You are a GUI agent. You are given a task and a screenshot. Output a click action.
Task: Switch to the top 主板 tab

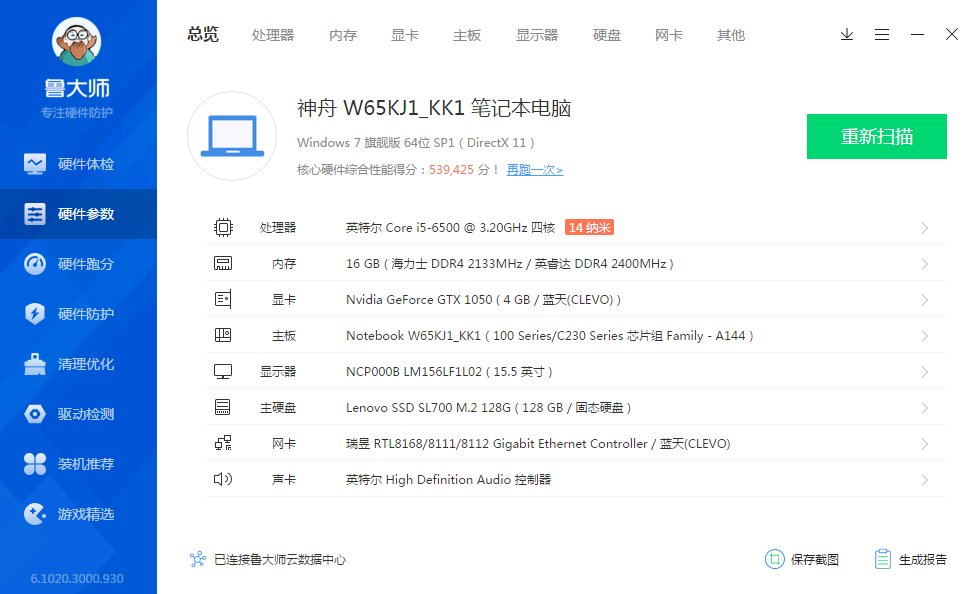467,35
